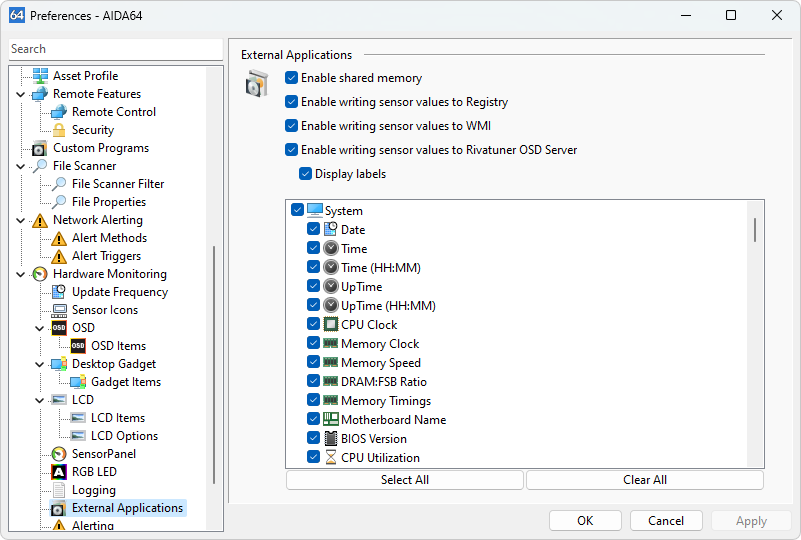Click the Security padlock icon
Image resolution: width=801 pixels, height=540 pixels.
coord(59,130)
